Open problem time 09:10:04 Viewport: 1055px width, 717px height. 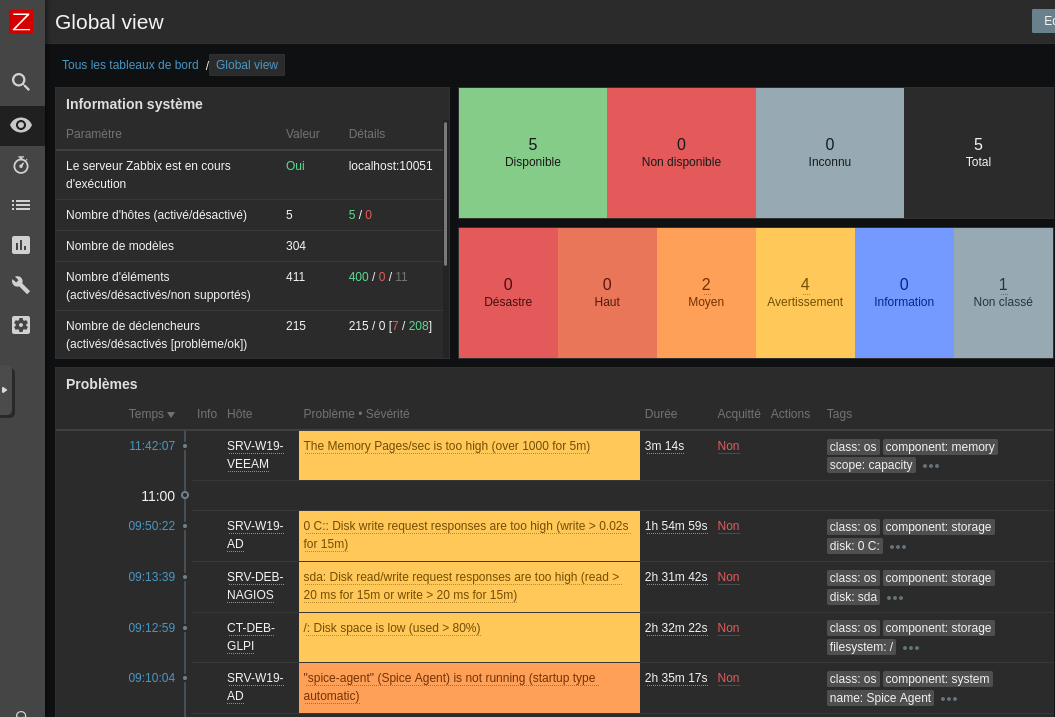click(152, 678)
